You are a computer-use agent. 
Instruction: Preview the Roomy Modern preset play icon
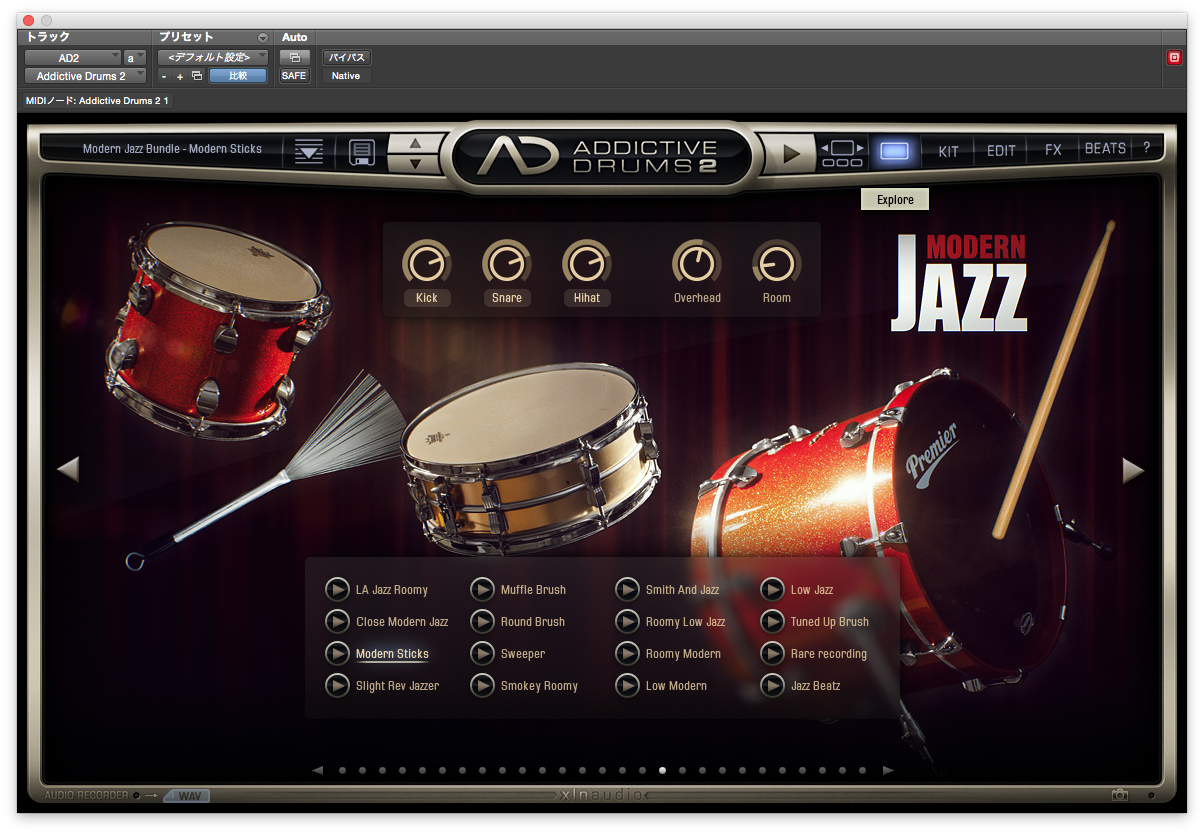tap(627, 654)
